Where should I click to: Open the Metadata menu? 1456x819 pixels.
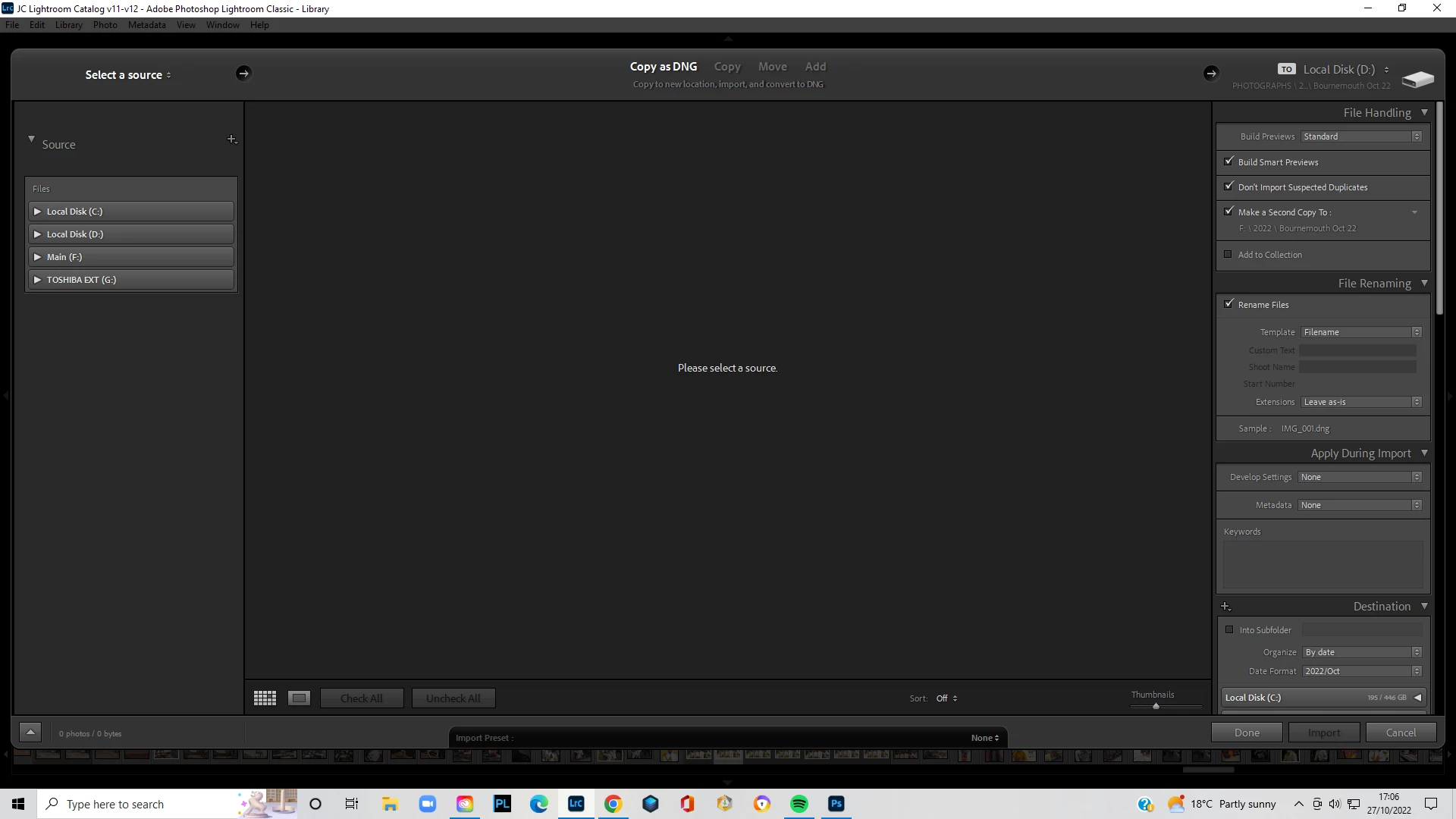click(x=146, y=25)
